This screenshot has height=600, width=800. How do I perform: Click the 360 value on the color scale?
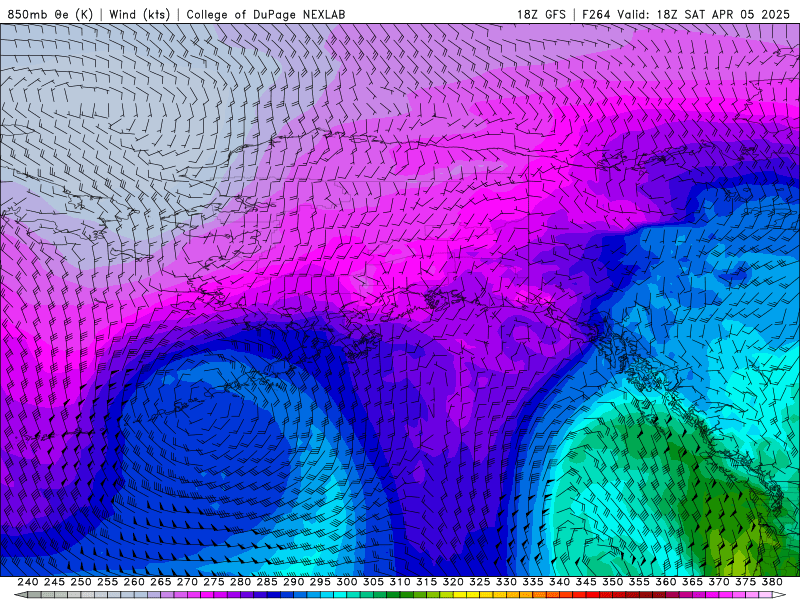coord(665,582)
